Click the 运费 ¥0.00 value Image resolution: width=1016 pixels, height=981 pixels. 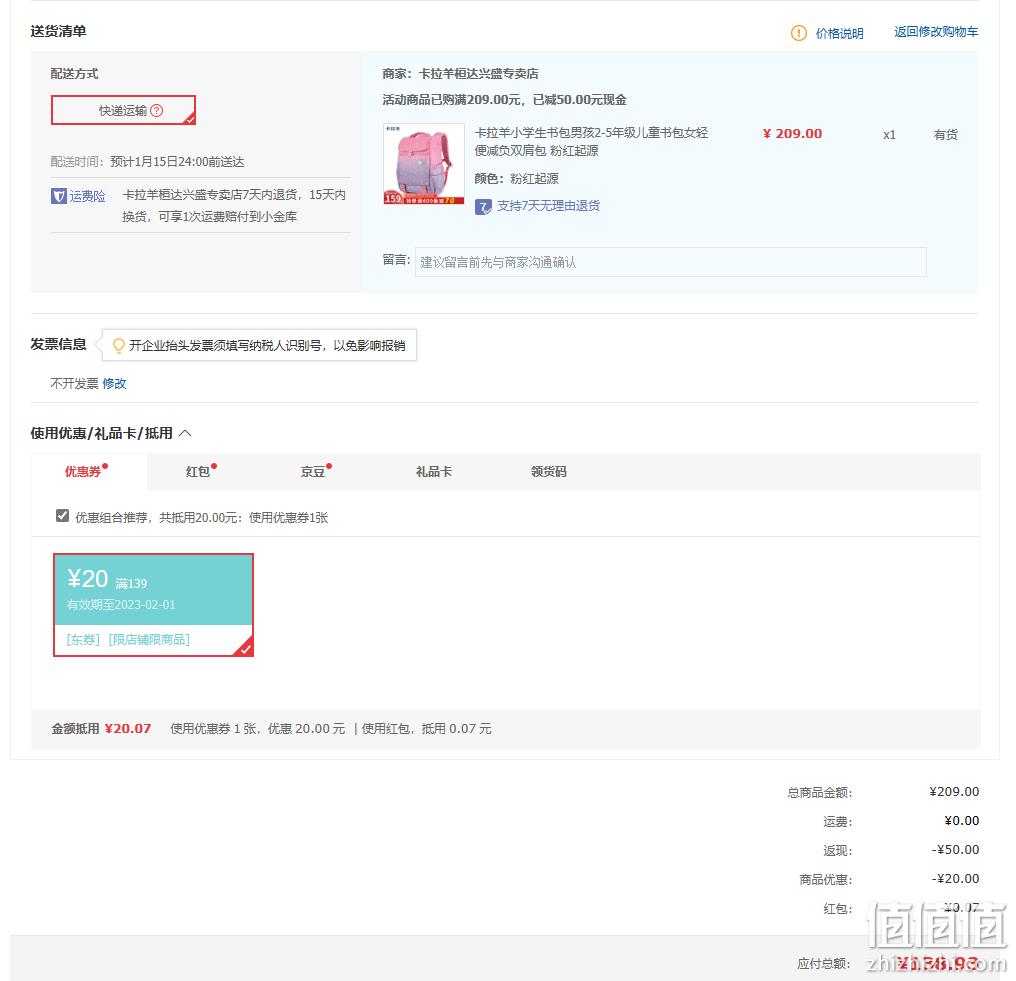tap(962, 820)
